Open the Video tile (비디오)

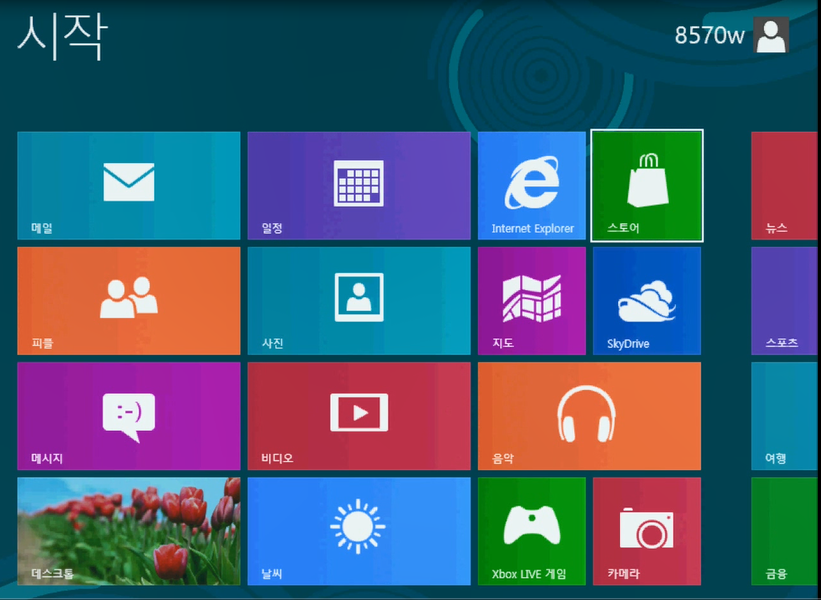(359, 416)
